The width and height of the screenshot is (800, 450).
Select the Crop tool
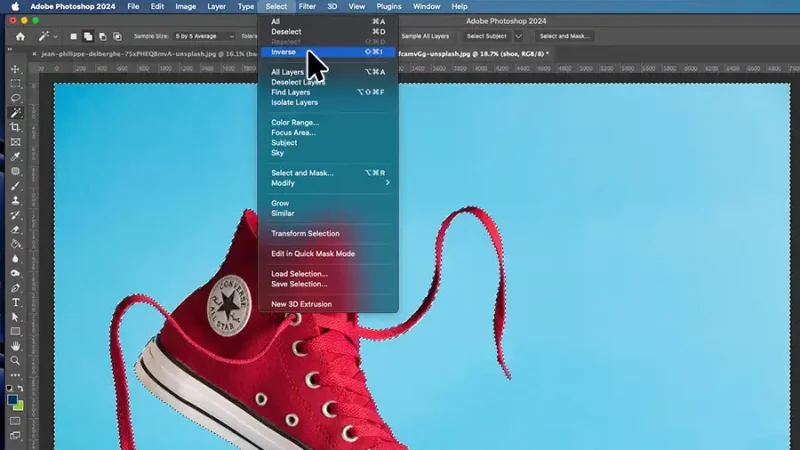point(15,127)
